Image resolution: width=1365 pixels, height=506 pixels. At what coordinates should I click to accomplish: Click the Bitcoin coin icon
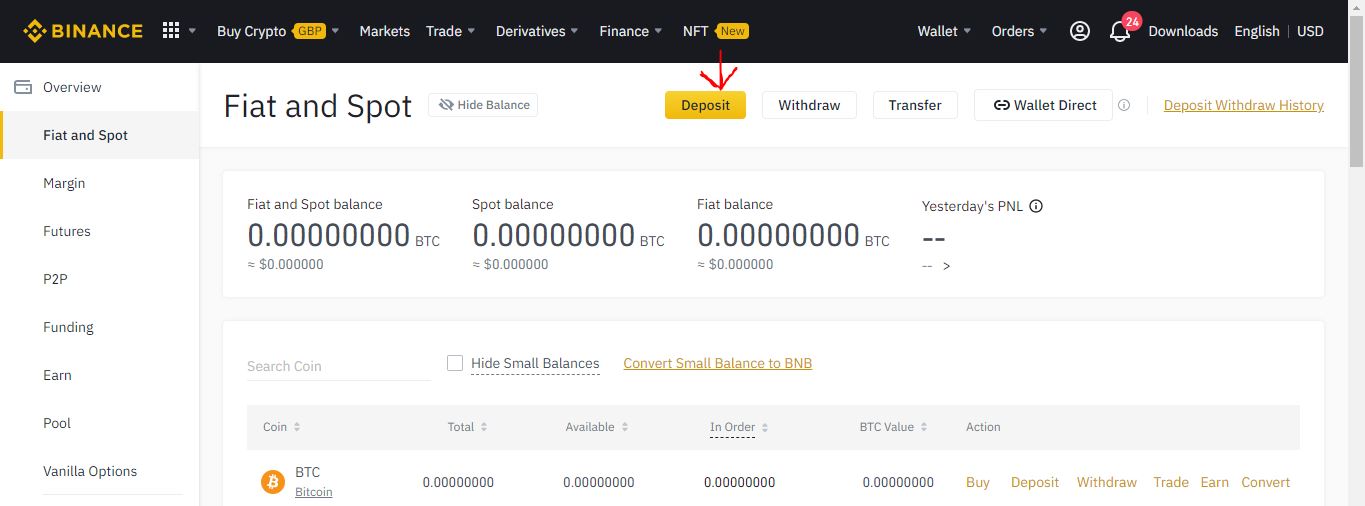click(273, 482)
